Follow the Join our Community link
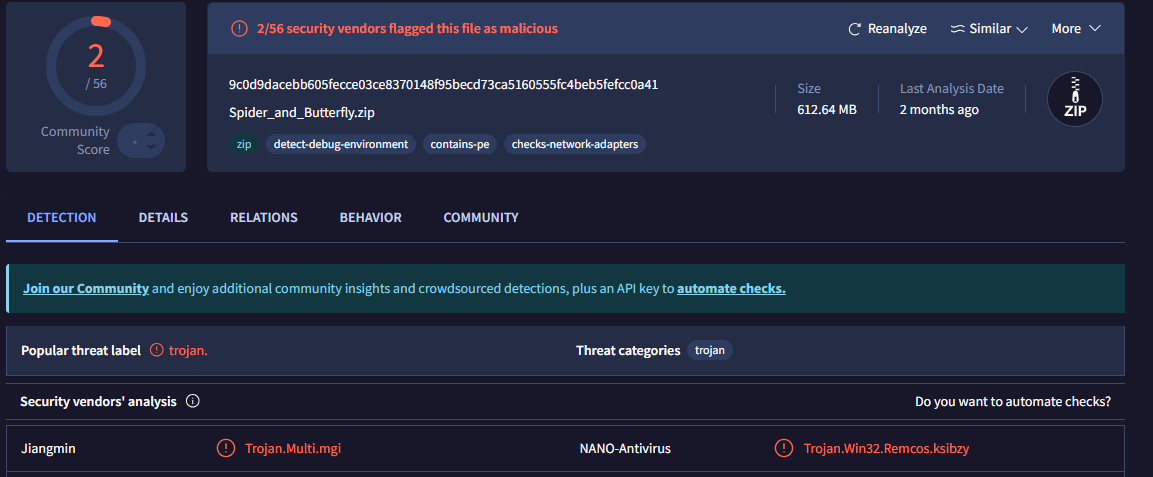Image resolution: width=1153 pixels, height=477 pixels. click(x=86, y=288)
